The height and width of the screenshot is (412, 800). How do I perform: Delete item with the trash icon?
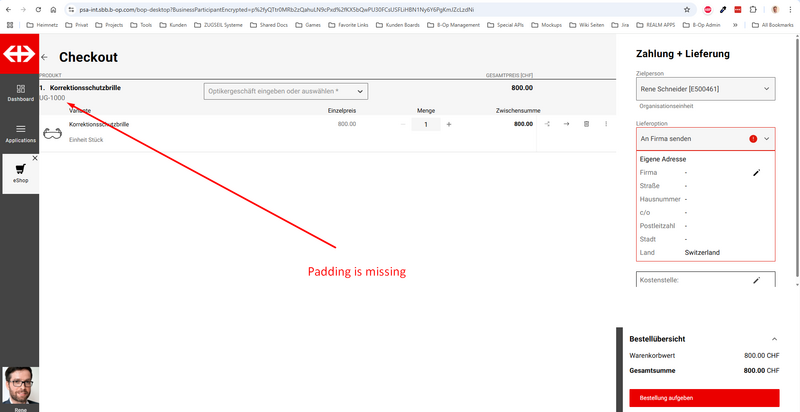(586, 124)
